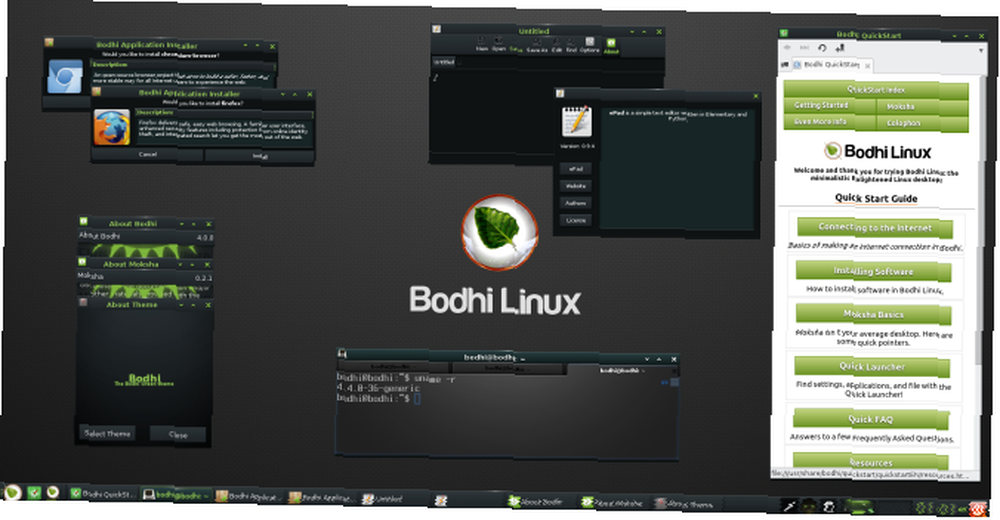Click Website button in ePad About dialog

(x=575, y=186)
